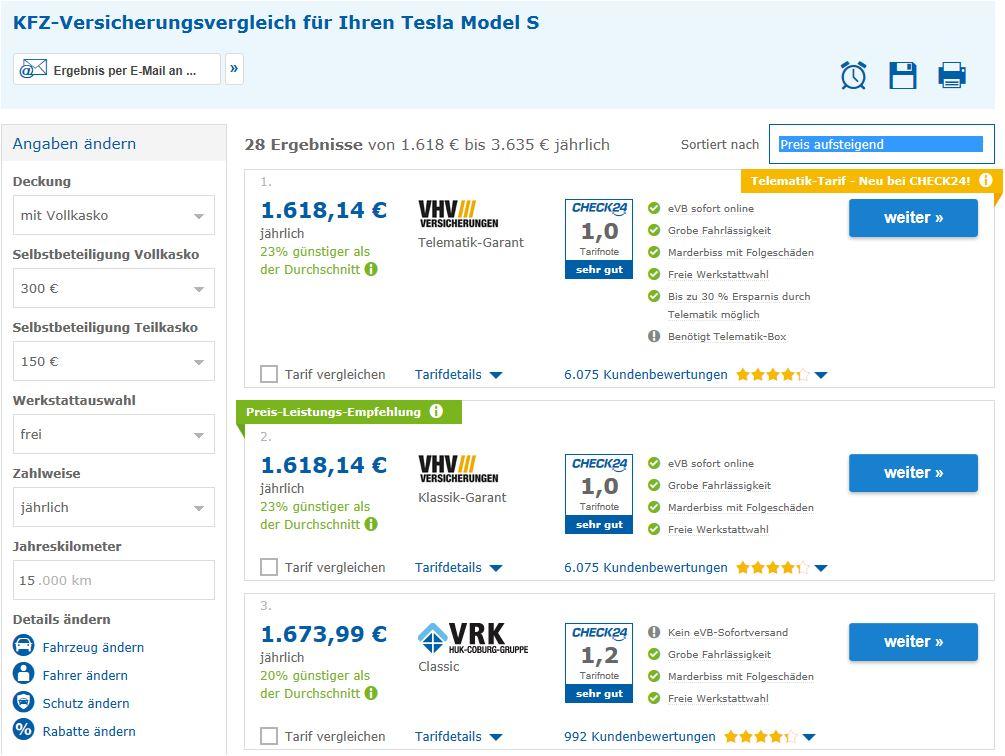This screenshot has height=756, width=1005.
Task: Open the Deckung dropdown
Action: (x=114, y=215)
